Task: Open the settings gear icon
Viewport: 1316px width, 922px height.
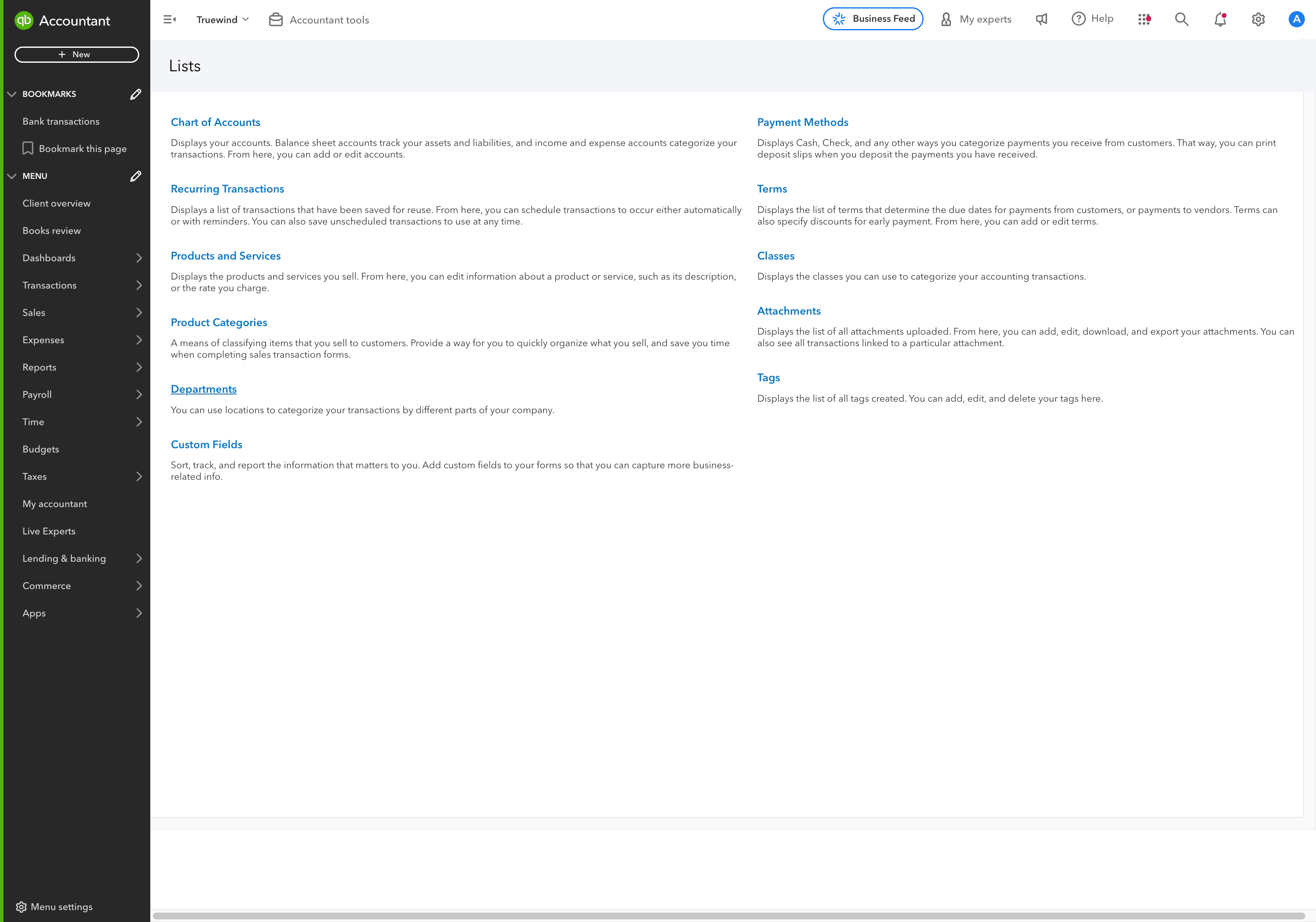Action: click(1258, 19)
